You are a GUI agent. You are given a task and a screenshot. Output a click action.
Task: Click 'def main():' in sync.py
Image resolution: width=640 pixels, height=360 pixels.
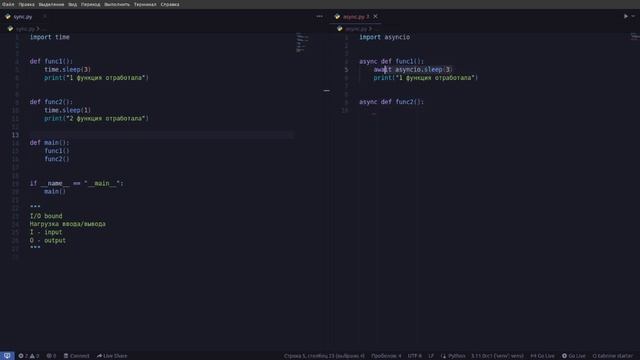[49, 143]
